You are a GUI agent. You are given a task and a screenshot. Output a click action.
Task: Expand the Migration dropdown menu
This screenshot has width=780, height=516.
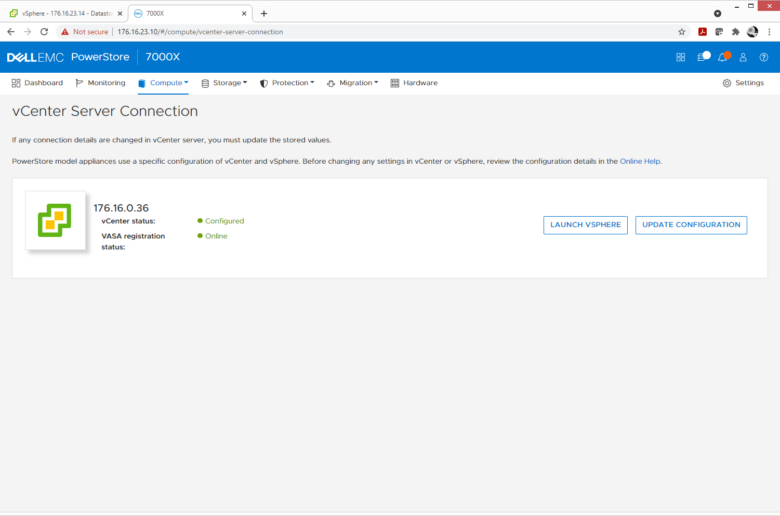[352, 83]
